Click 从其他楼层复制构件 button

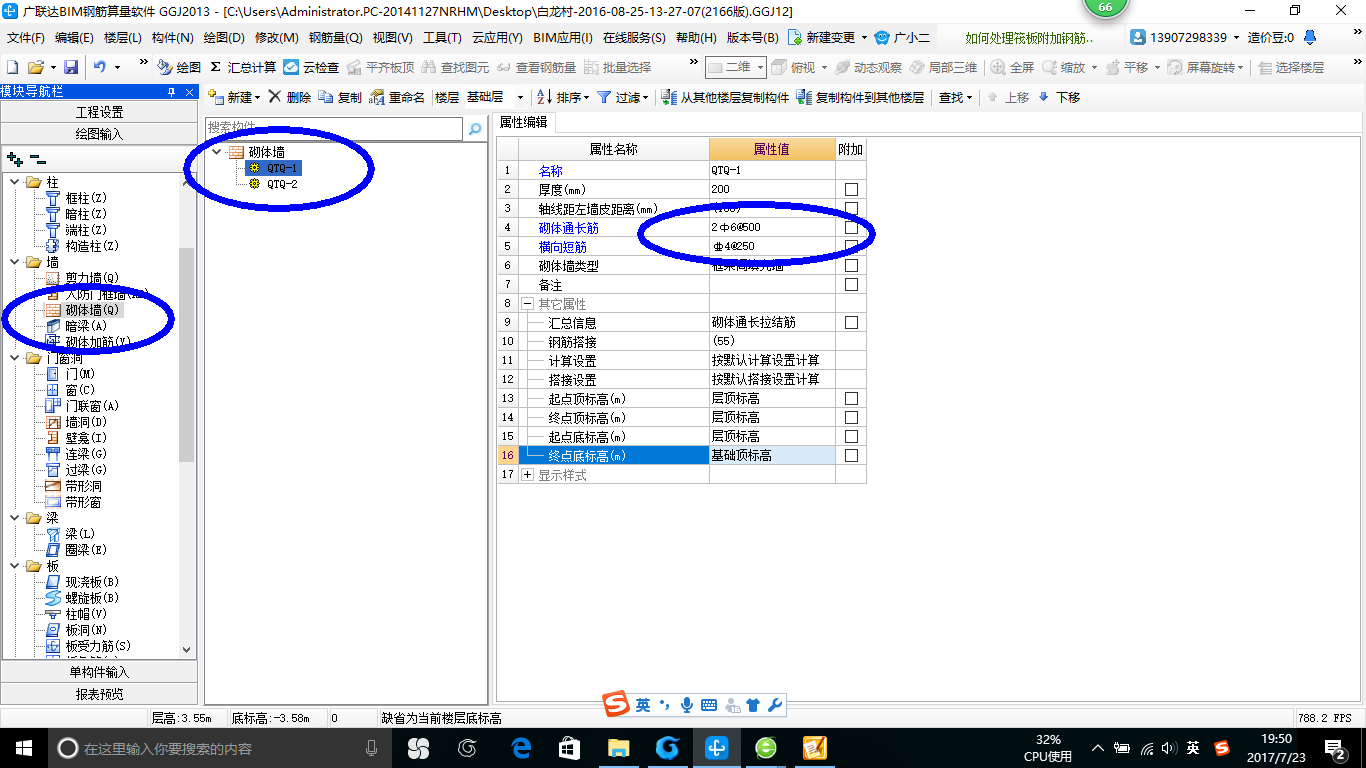(726, 97)
